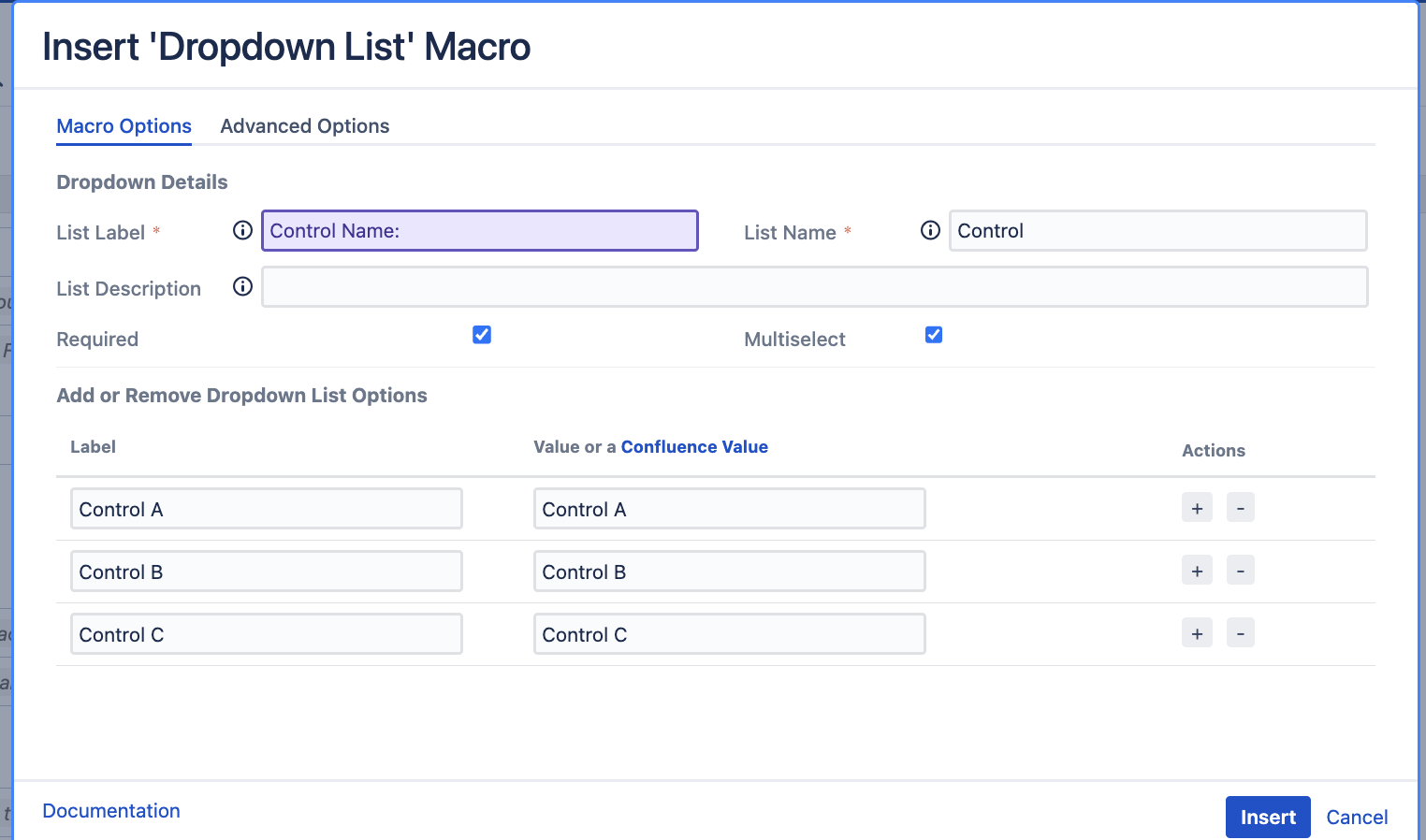
Task: Uncheck the Multiselect checkbox
Action: (x=934, y=335)
